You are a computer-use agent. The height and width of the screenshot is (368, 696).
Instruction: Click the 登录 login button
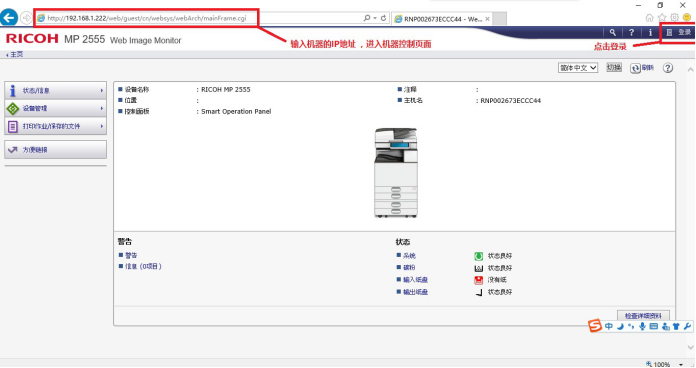coord(679,32)
